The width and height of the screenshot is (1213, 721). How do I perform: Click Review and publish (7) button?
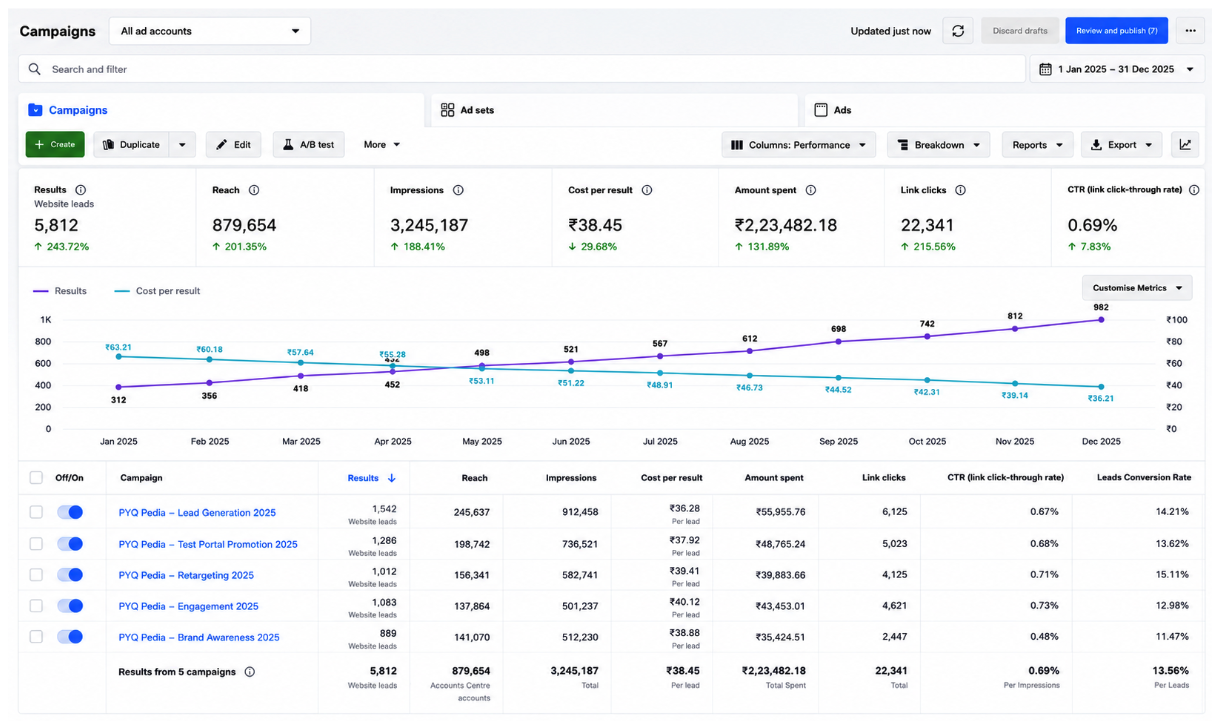tap(1116, 31)
